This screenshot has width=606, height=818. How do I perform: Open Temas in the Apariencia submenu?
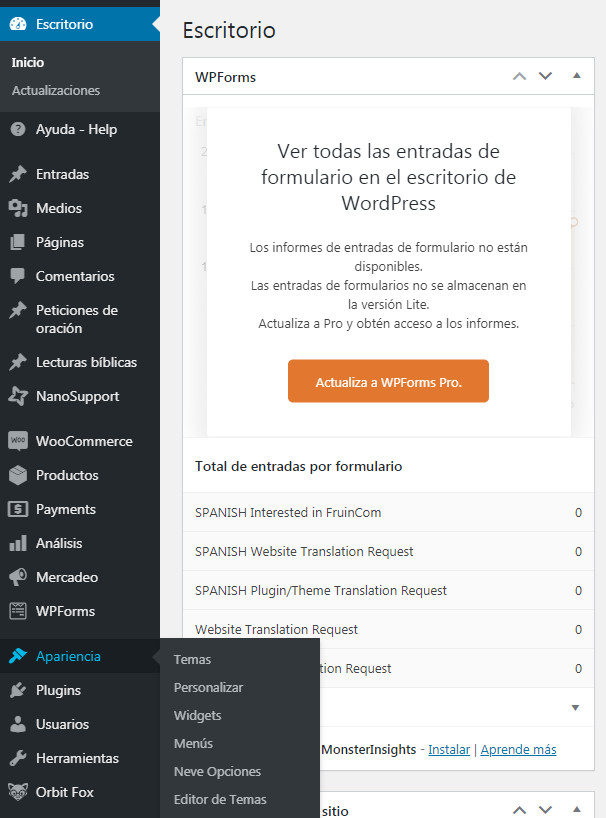pyautogui.click(x=192, y=659)
